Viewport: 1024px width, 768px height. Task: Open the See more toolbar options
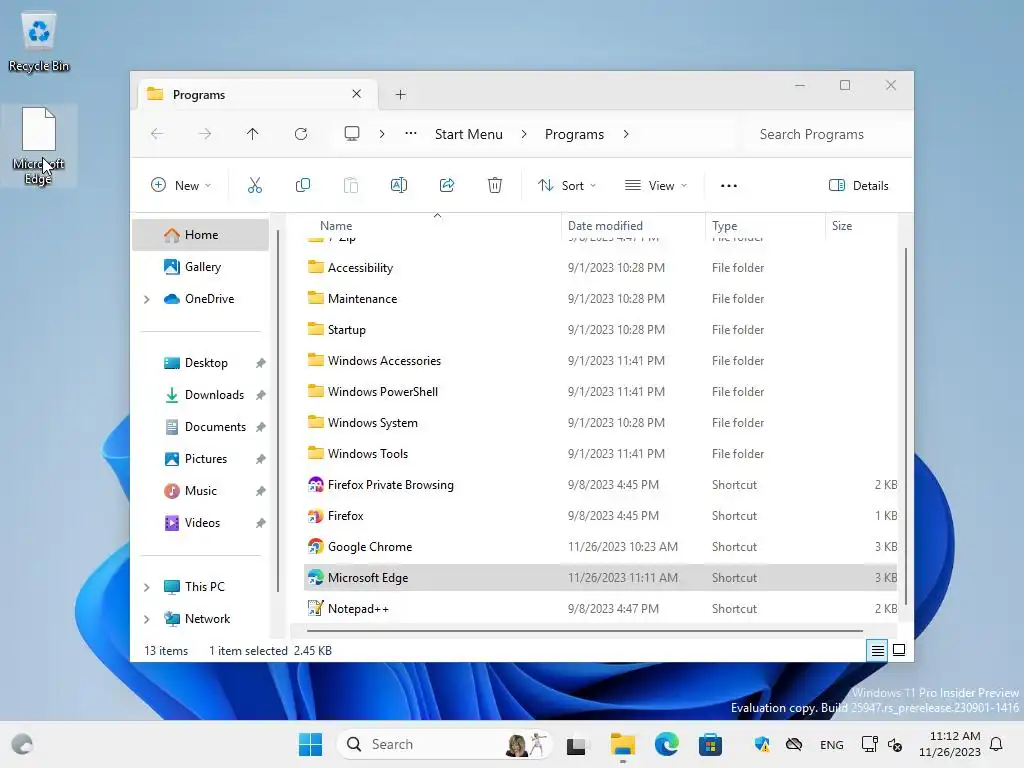[x=729, y=185]
